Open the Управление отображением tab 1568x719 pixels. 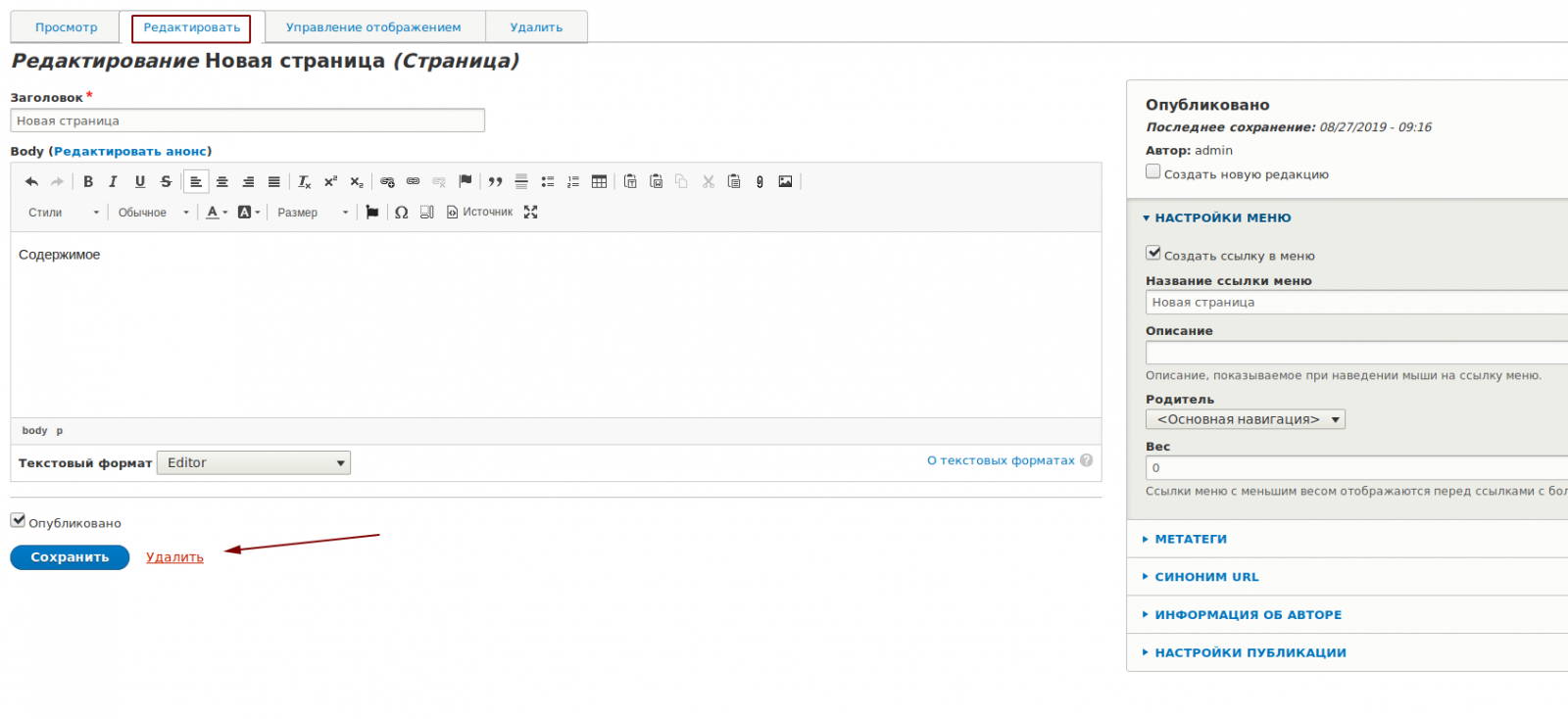click(x=373, y=27)
